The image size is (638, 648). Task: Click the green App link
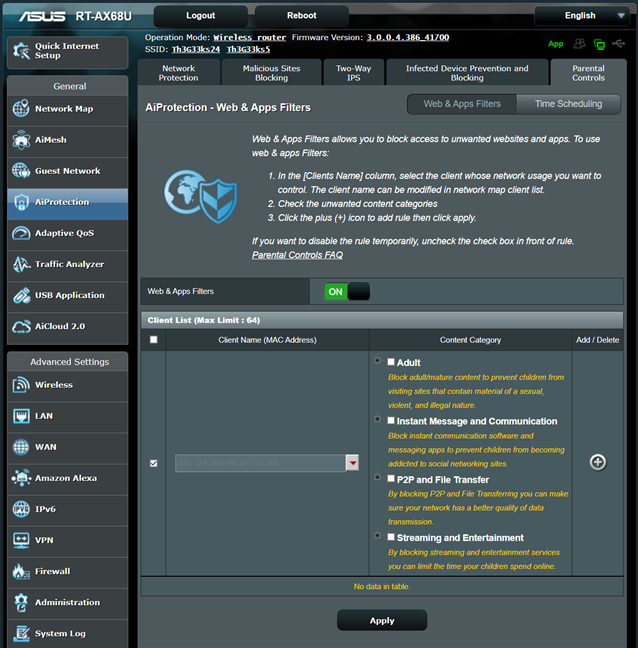click(556, 44)
